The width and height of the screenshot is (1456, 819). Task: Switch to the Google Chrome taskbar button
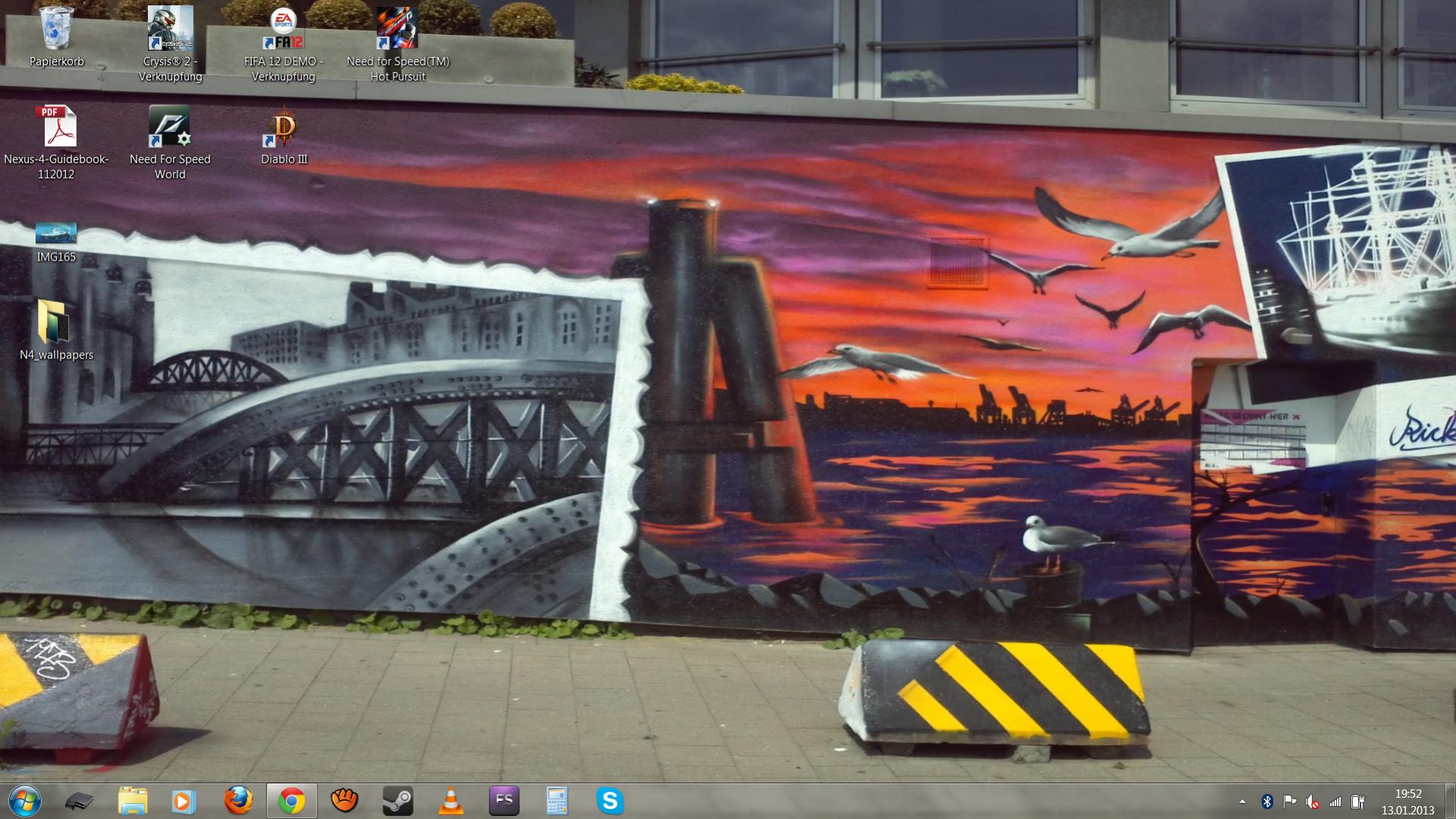[x=291, y=801]
